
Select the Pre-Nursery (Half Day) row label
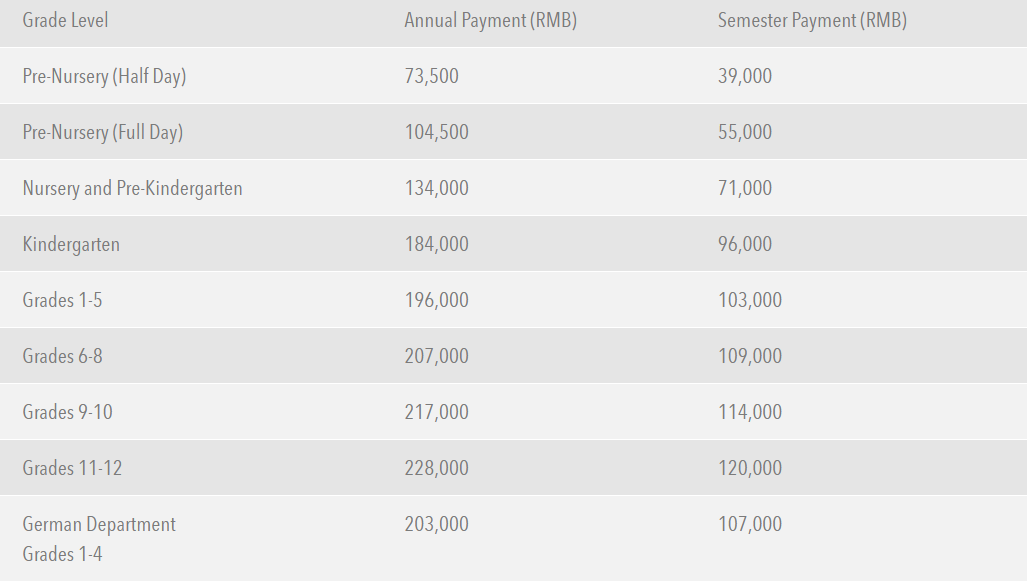(104, 76)
